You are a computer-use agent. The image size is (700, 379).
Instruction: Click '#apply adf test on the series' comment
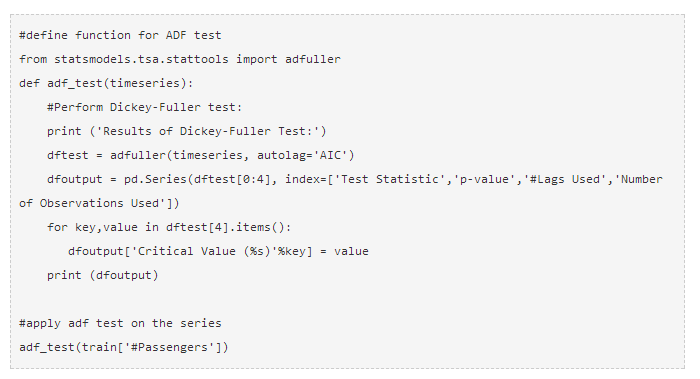pos(120,323)
